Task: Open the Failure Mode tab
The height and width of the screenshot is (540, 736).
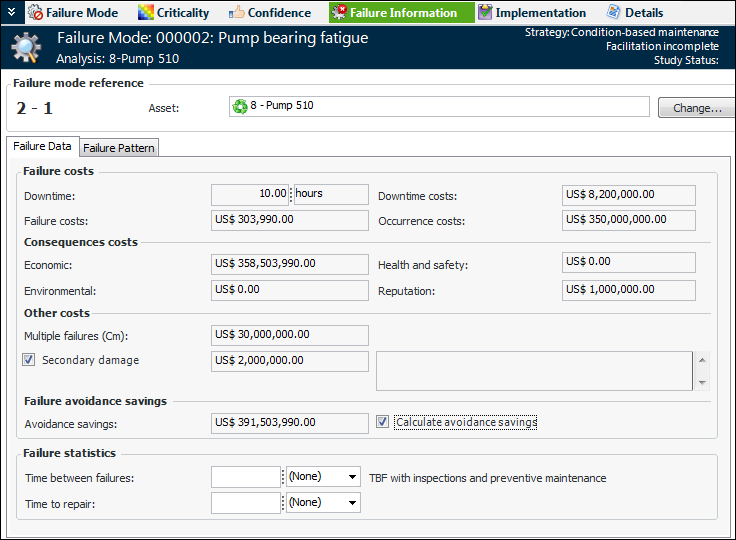Action: pos(73,13)
